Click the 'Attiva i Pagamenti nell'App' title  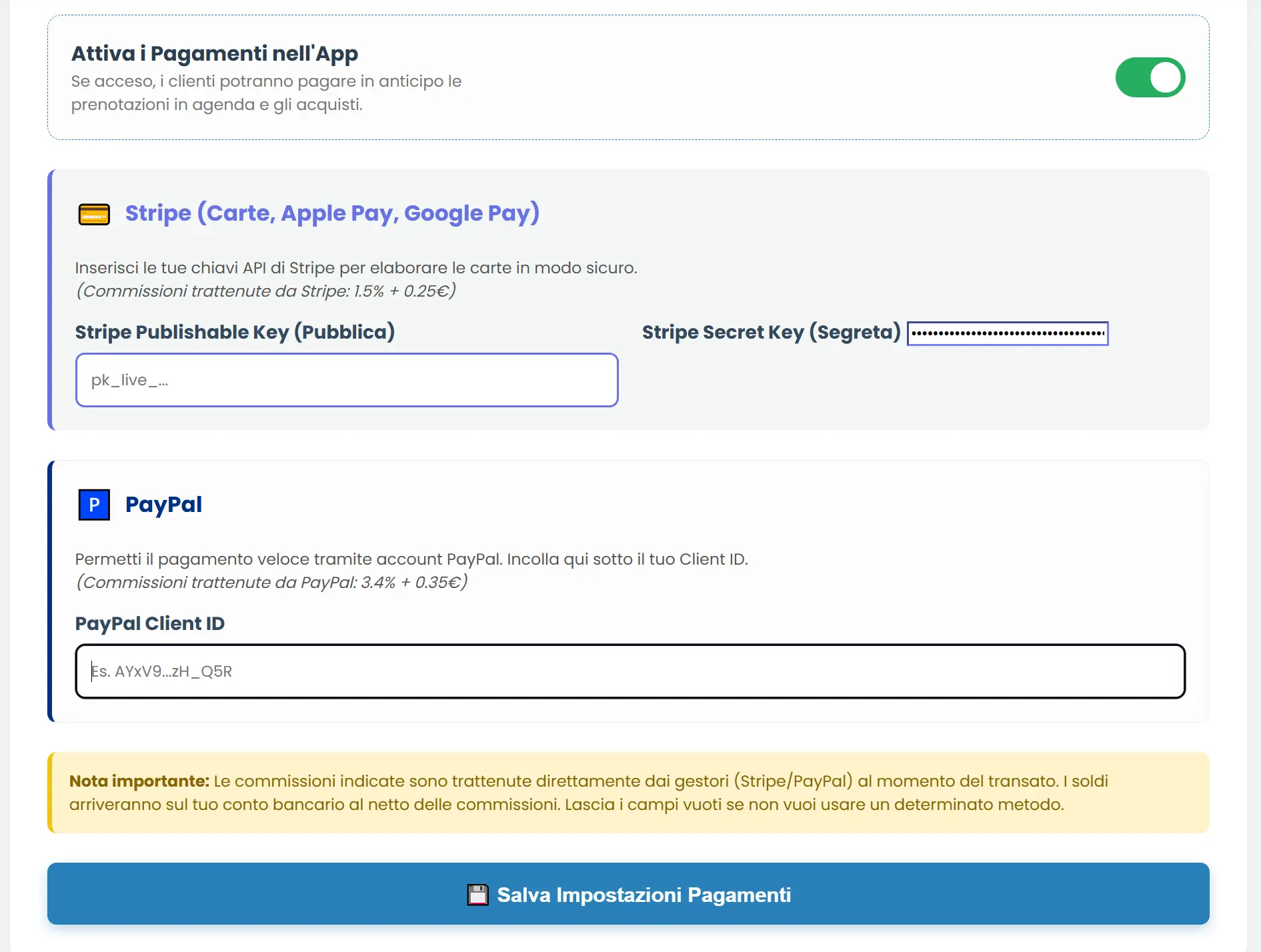[x=215, y=53]
